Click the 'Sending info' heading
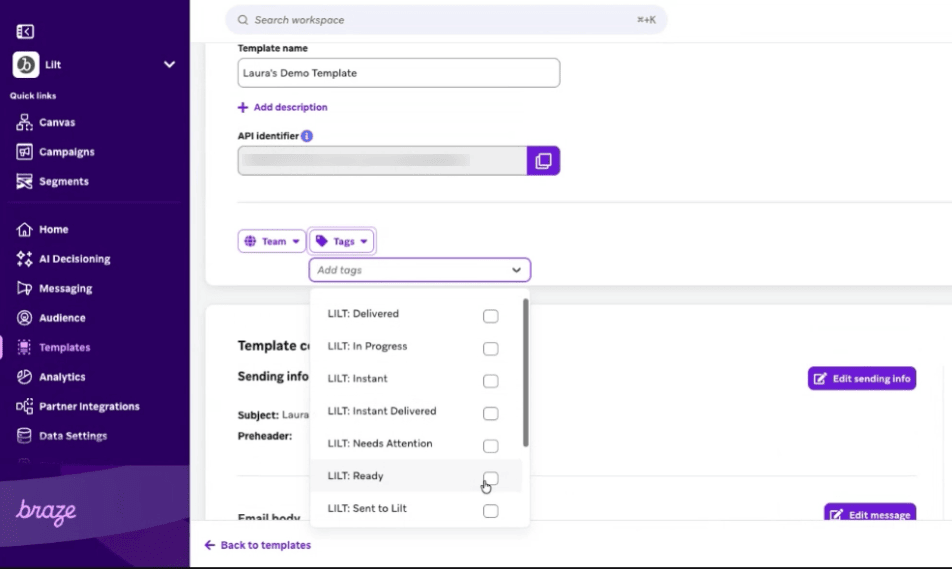952x569 pixels. click(x=273, y=376)
